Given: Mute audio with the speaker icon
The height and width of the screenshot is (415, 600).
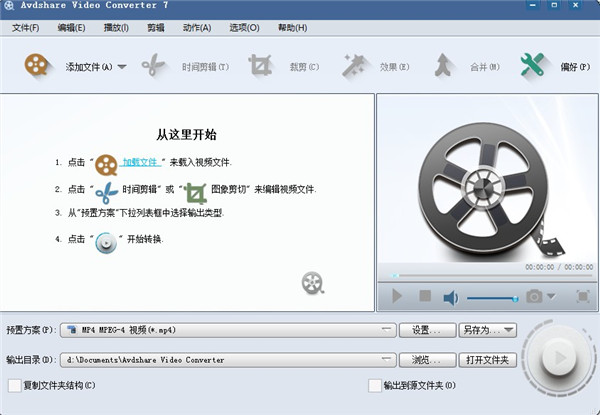Looking at the screenshot, I should pos(450,298).
